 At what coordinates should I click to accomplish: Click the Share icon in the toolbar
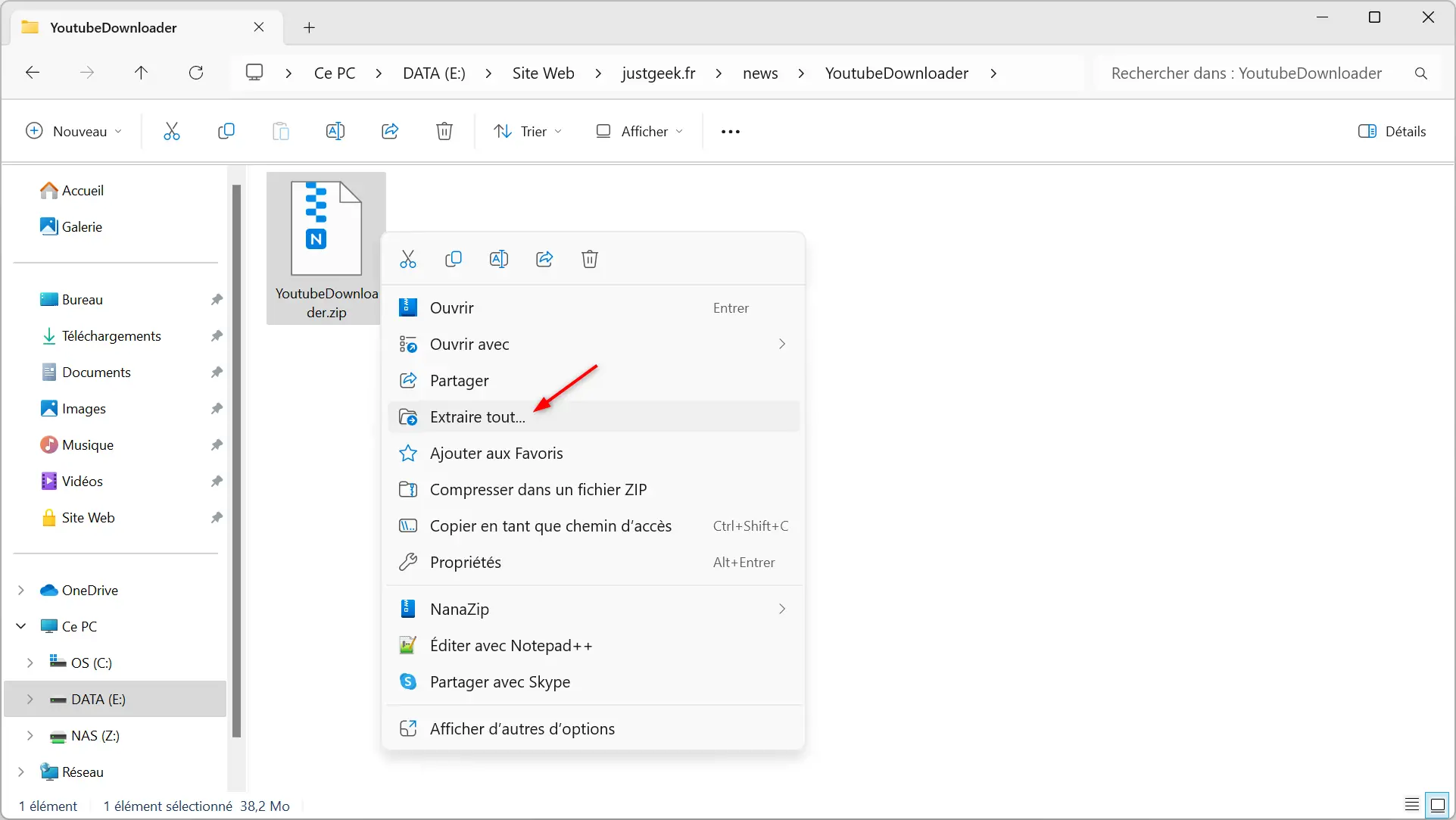[390, 132]
